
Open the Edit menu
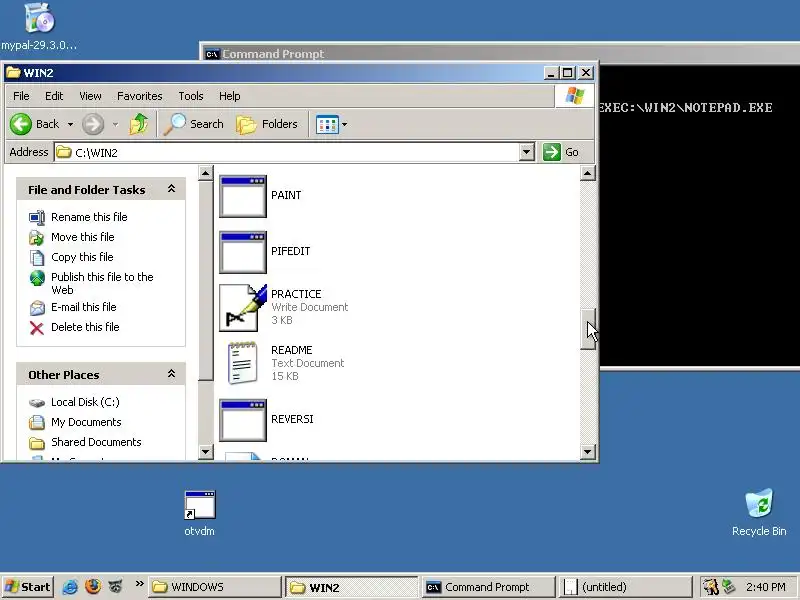click(54, 96)
